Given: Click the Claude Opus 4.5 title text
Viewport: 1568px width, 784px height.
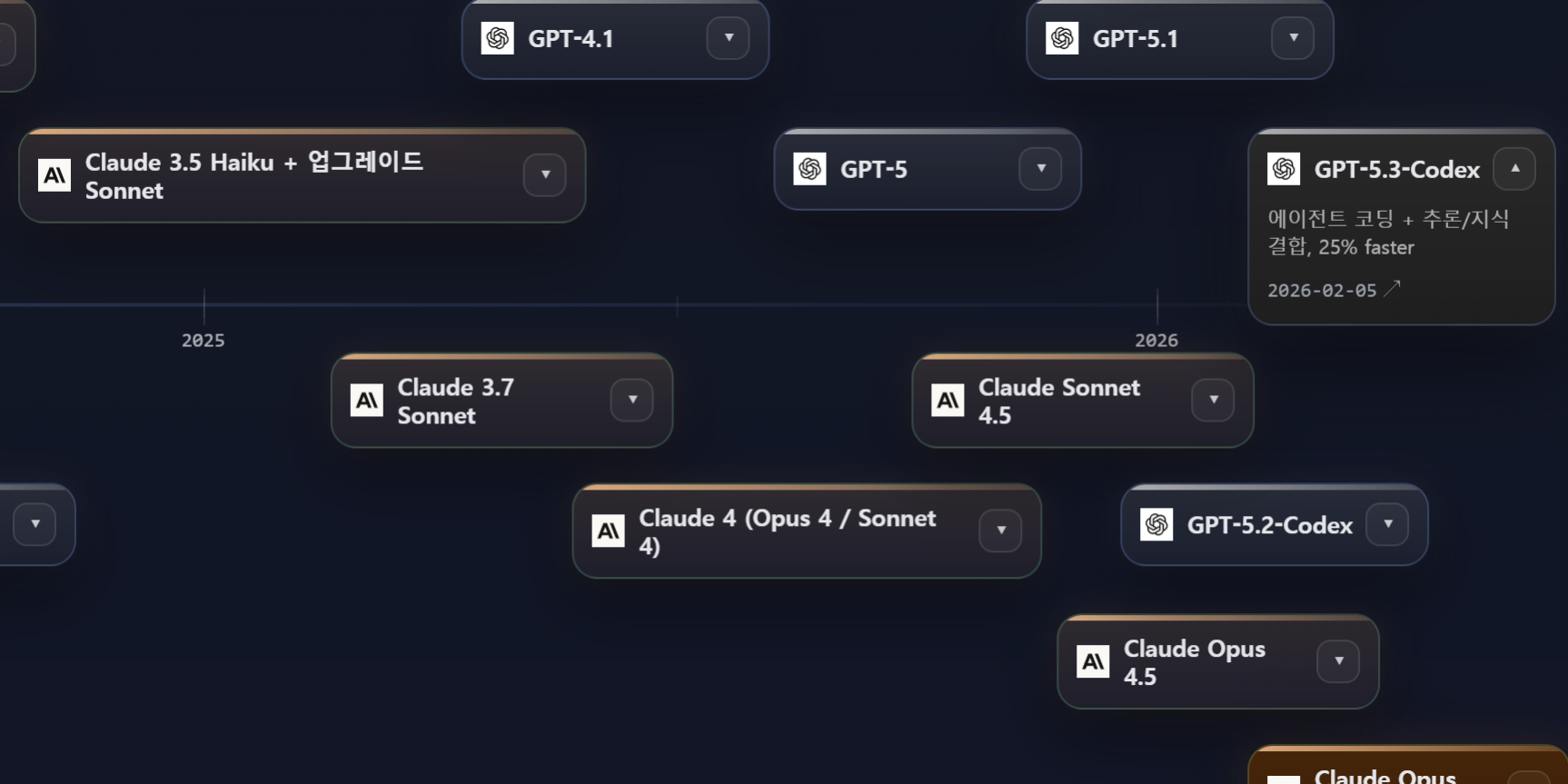Looking at the screenshot, I should point(1194,661).
